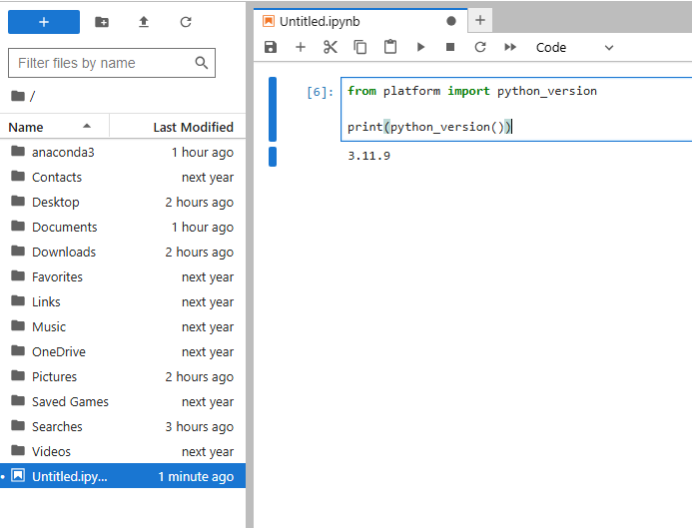Image resolution: width=693 pixels, height=529 pixels.
Task: Open the Code cell type dropdown
Action: tap(575, 47)
